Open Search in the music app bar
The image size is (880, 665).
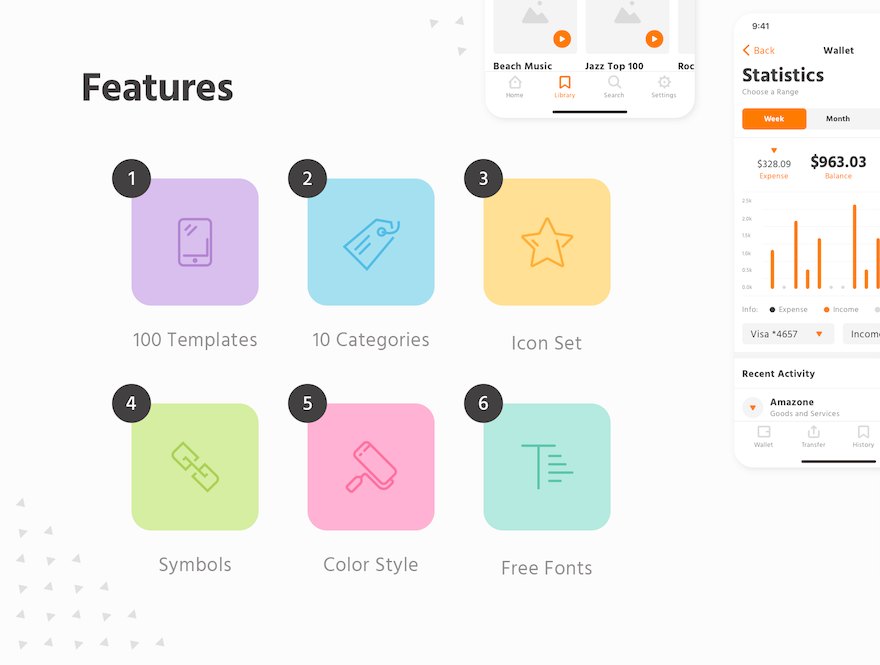(614, 87)
